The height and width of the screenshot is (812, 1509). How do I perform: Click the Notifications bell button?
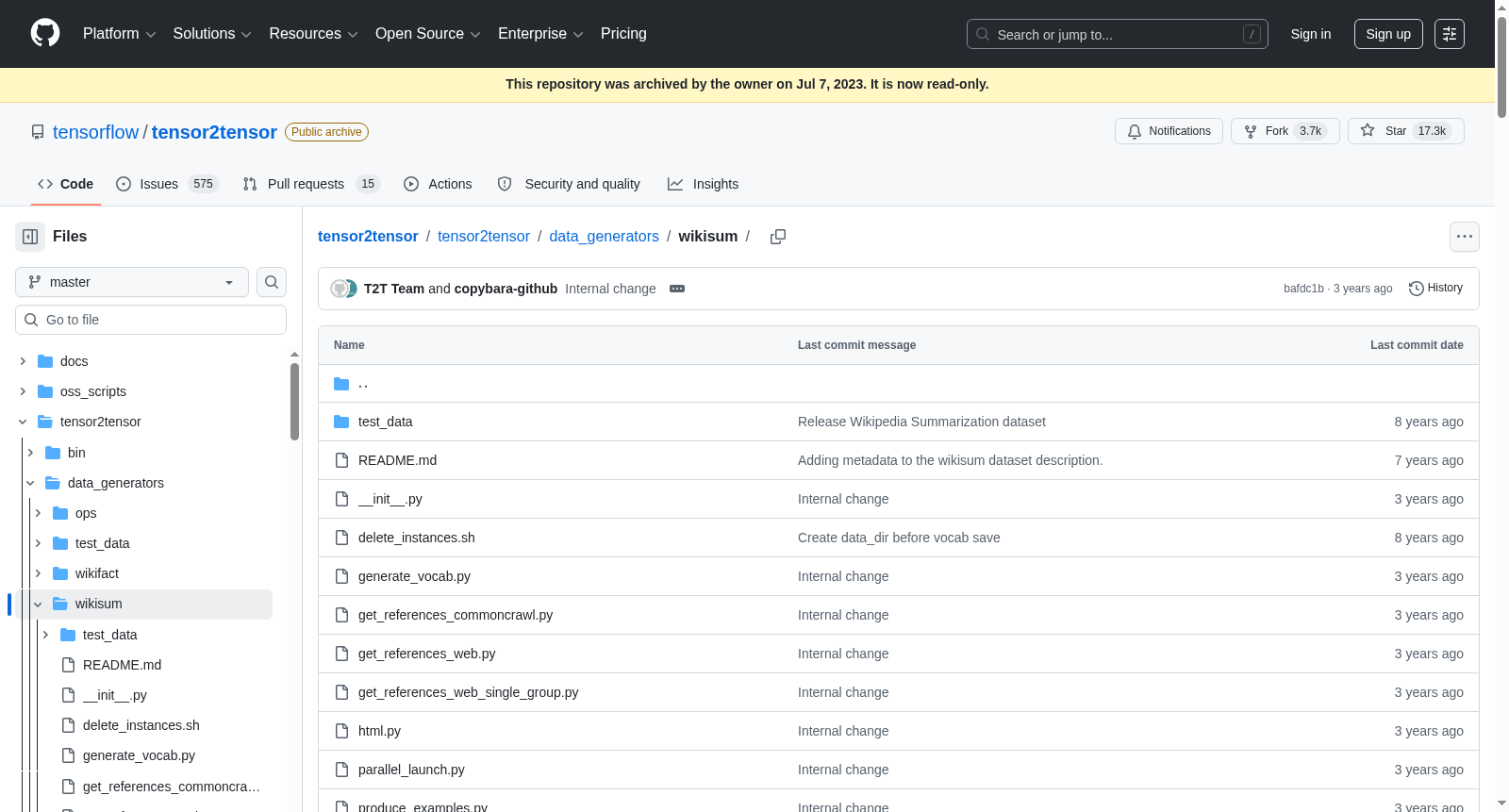tap(1169, 131)
